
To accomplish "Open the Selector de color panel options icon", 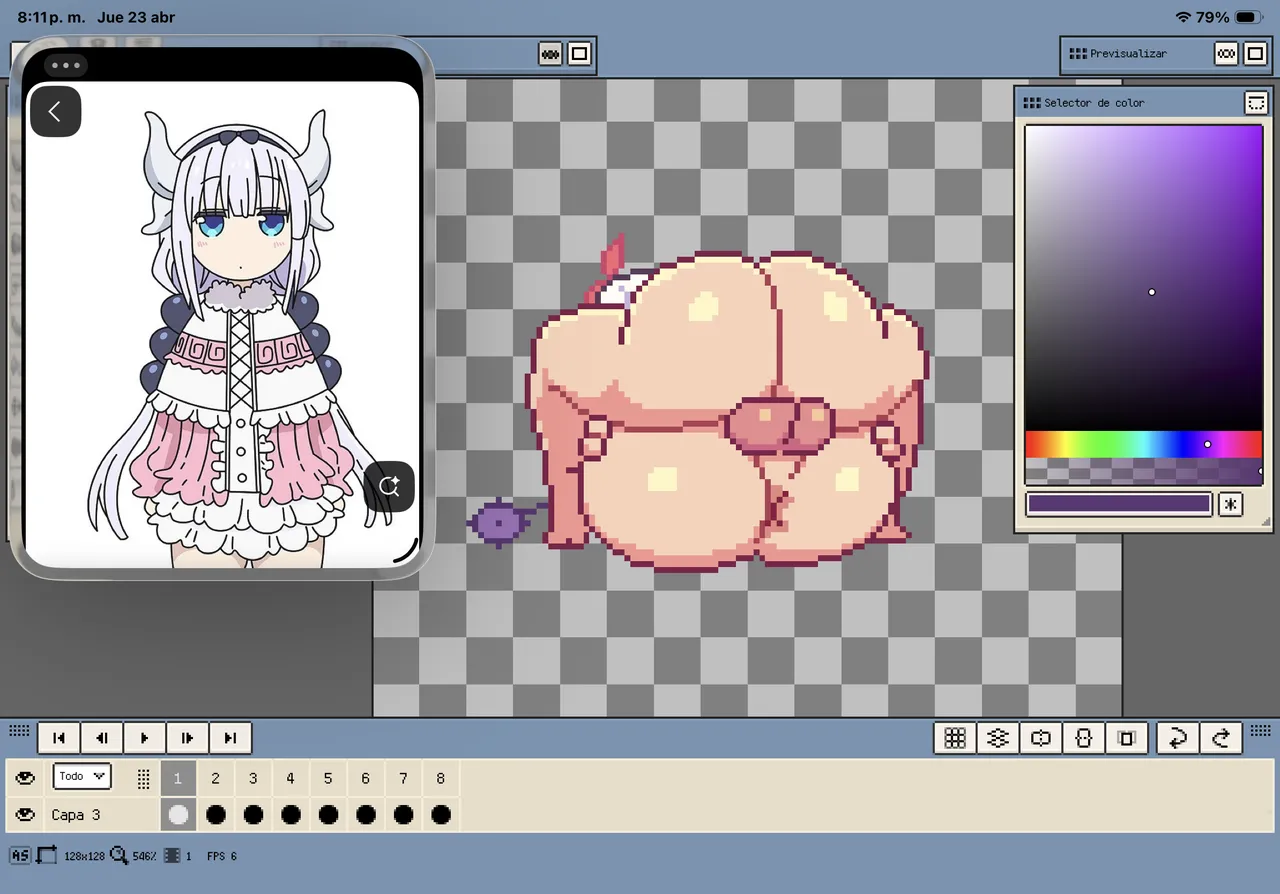I will tap(1256, 103).
